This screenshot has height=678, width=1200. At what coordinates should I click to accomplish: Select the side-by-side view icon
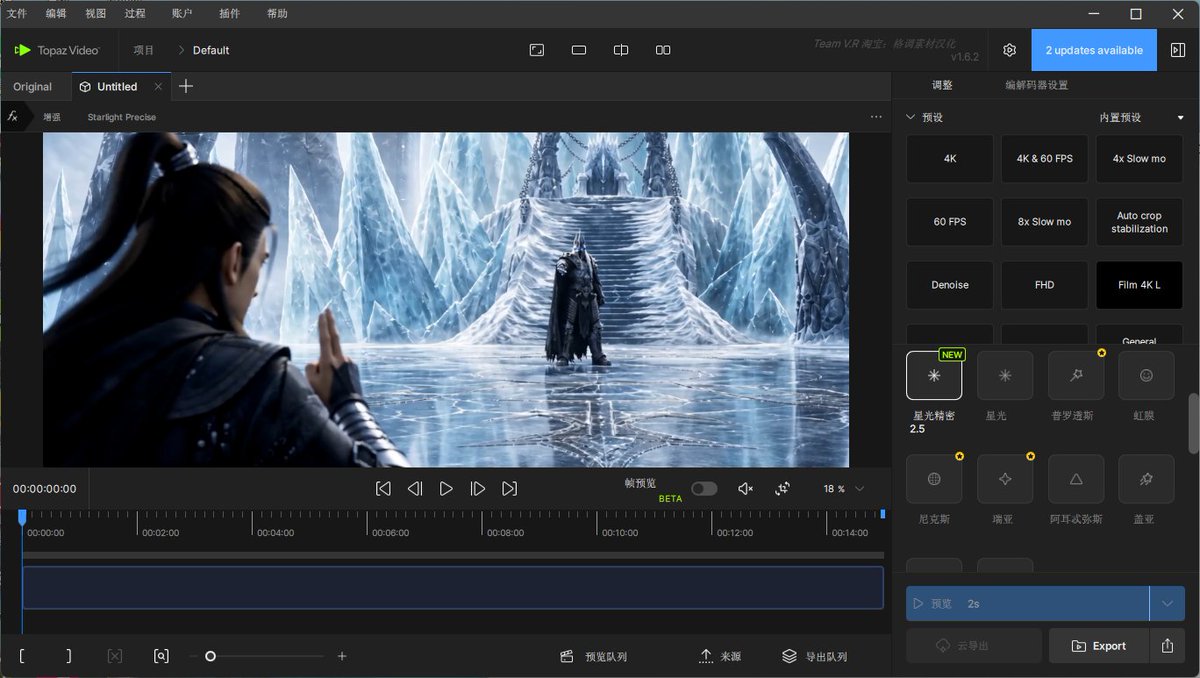[663, 50]
